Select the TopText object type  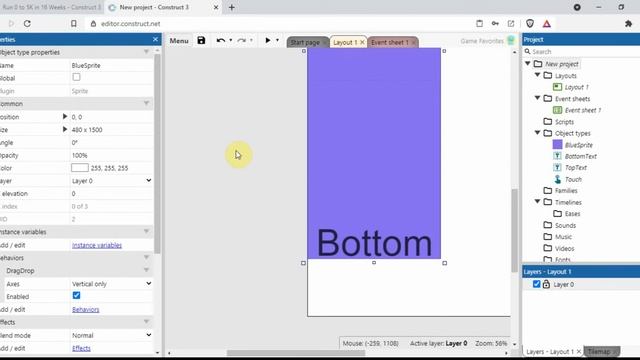point(576,168)
